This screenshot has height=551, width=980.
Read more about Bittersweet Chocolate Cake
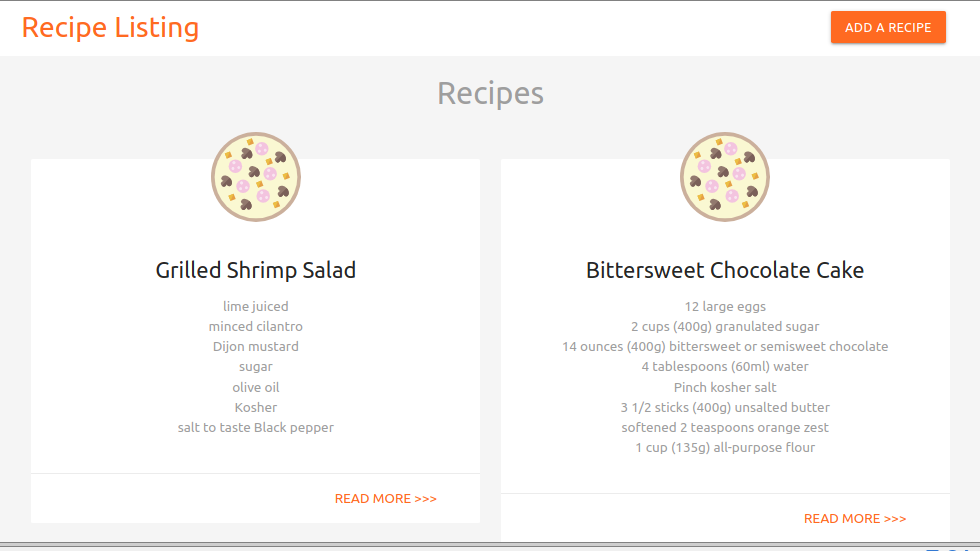tap(855, 519)
